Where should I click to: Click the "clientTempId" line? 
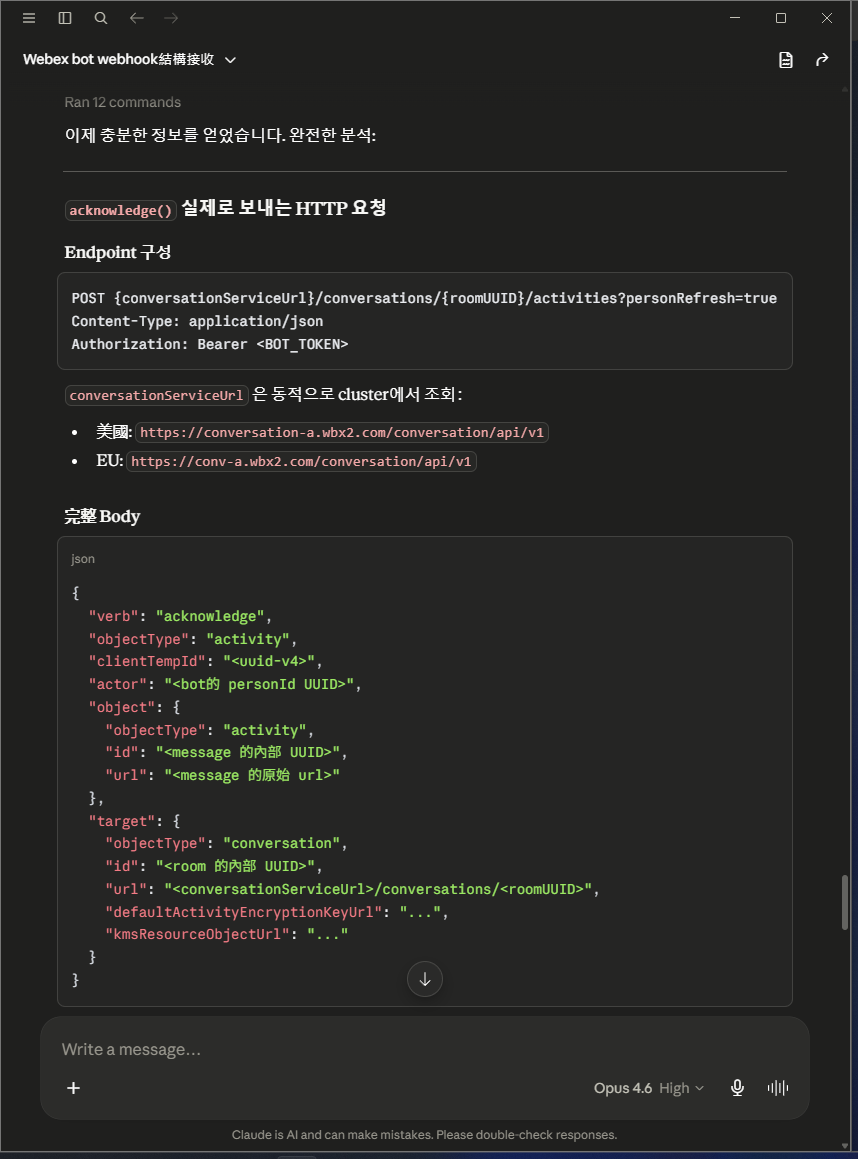tap(205, 662)
